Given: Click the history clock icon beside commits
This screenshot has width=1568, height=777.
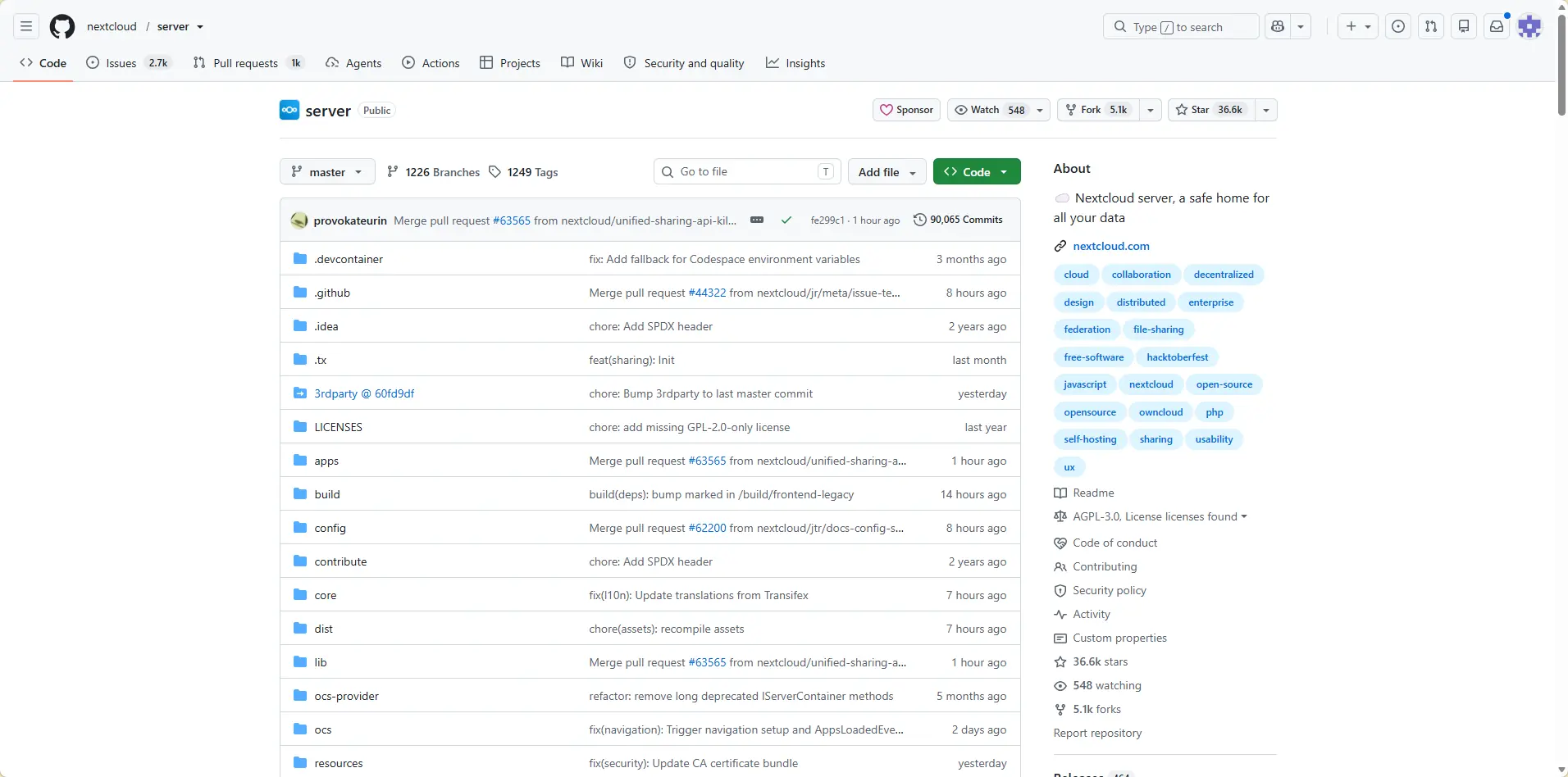Looking at the screenshot, I should click(x=920, y=220).
